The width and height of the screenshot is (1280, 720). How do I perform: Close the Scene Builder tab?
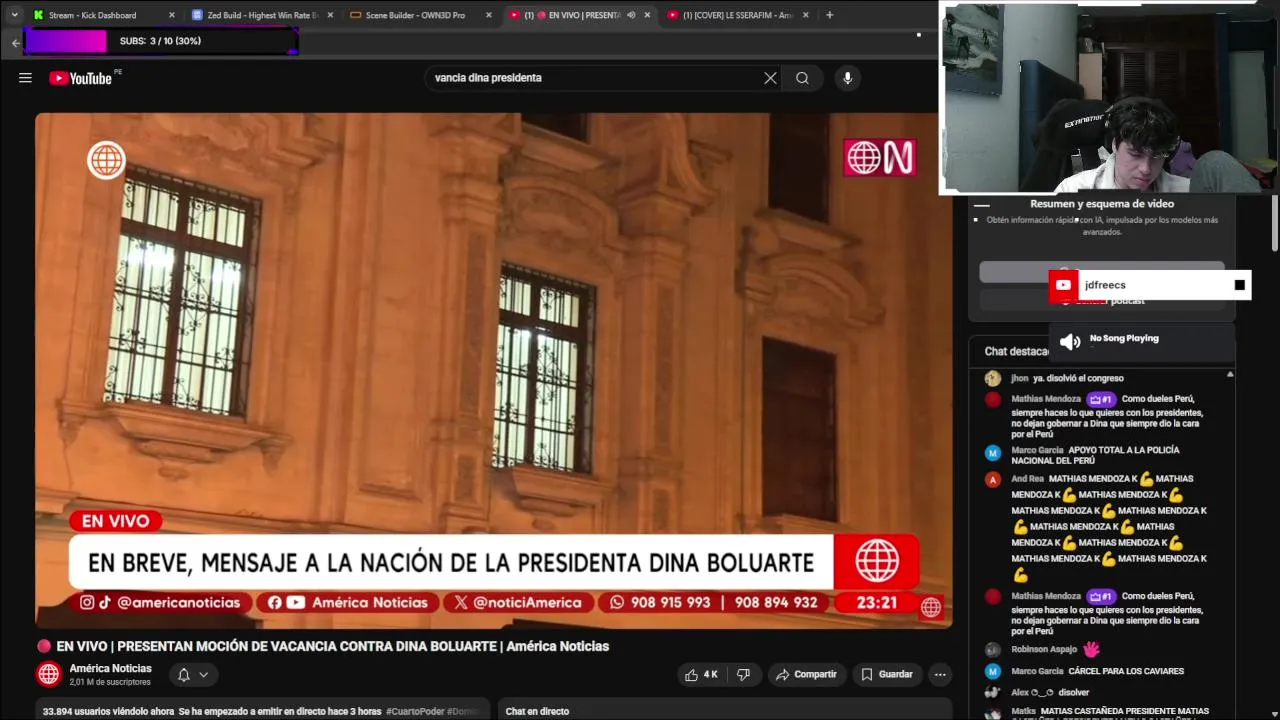489,15
